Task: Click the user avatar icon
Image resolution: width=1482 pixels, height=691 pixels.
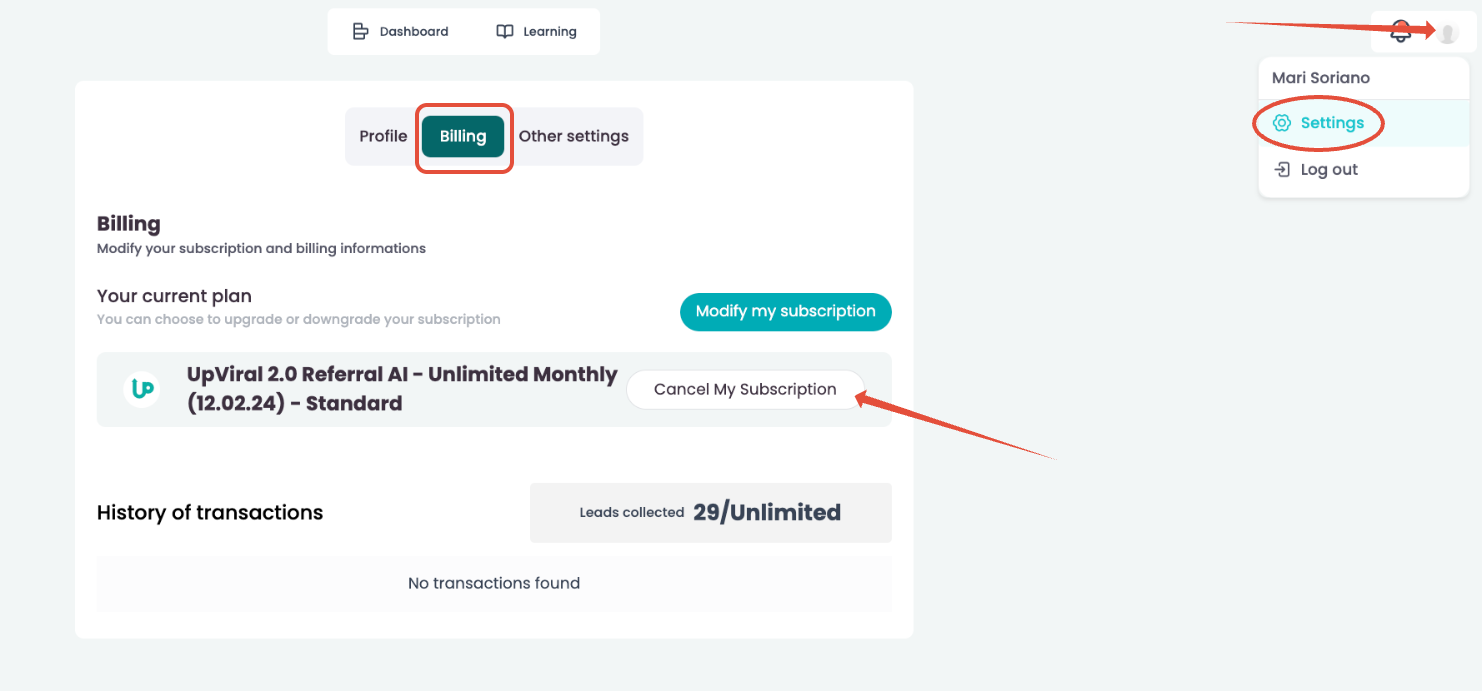Action: (x=1447, y=33)
